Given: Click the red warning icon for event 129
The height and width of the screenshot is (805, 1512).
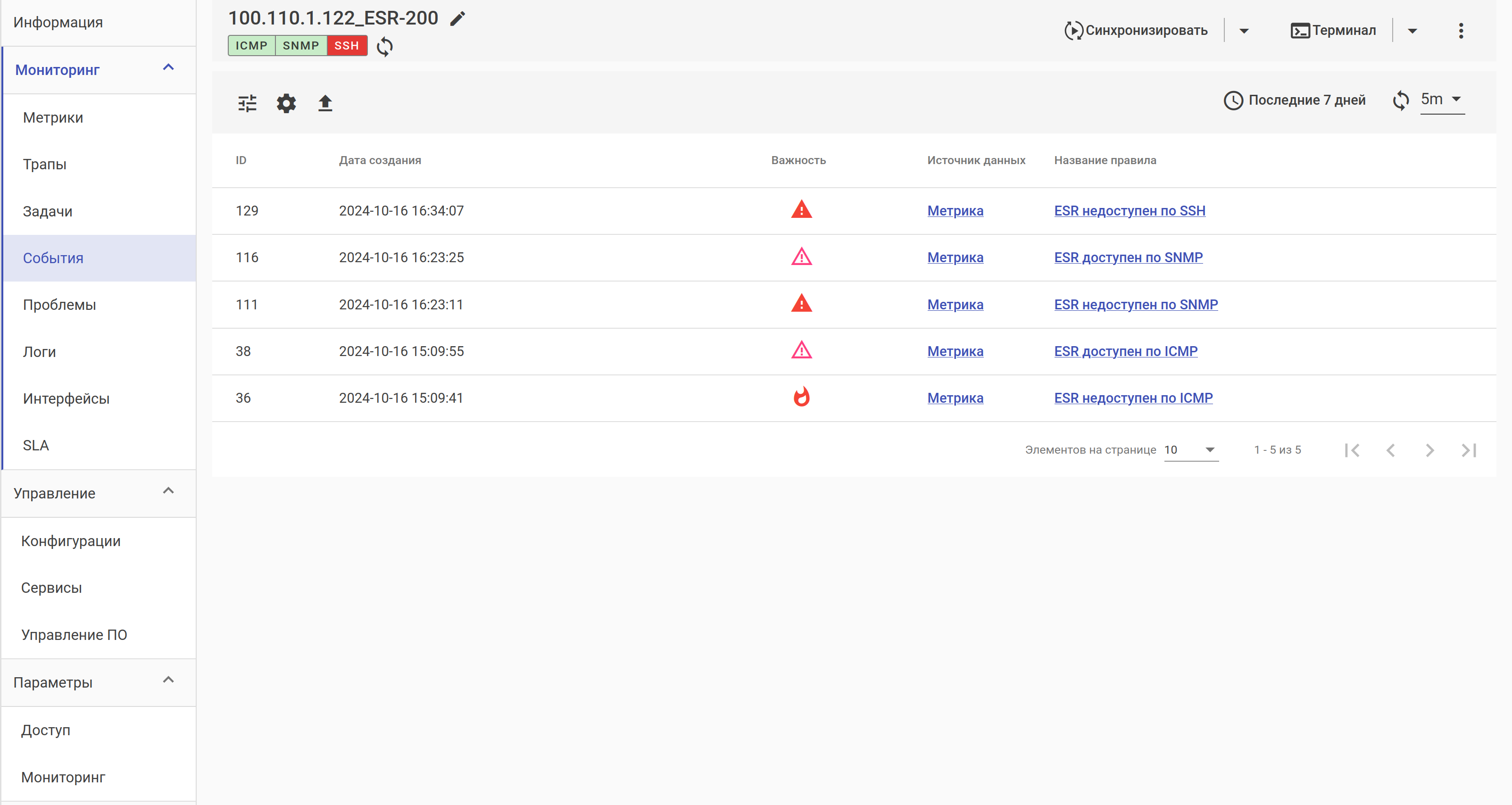Looking at the screenshot, I should [801, 210].
